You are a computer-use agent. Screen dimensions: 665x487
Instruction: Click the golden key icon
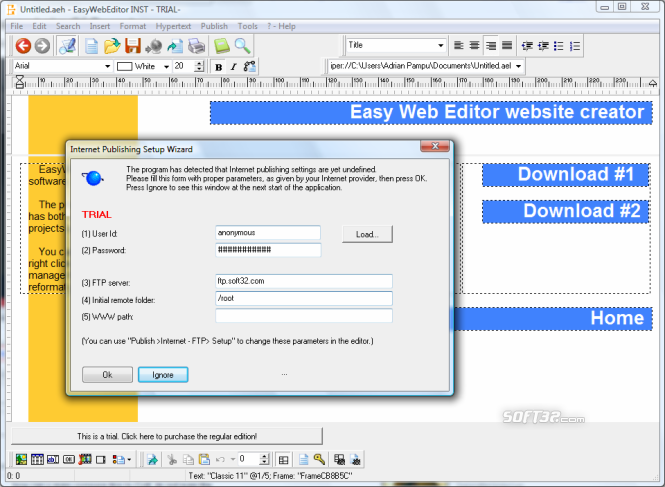coord(319,459)
